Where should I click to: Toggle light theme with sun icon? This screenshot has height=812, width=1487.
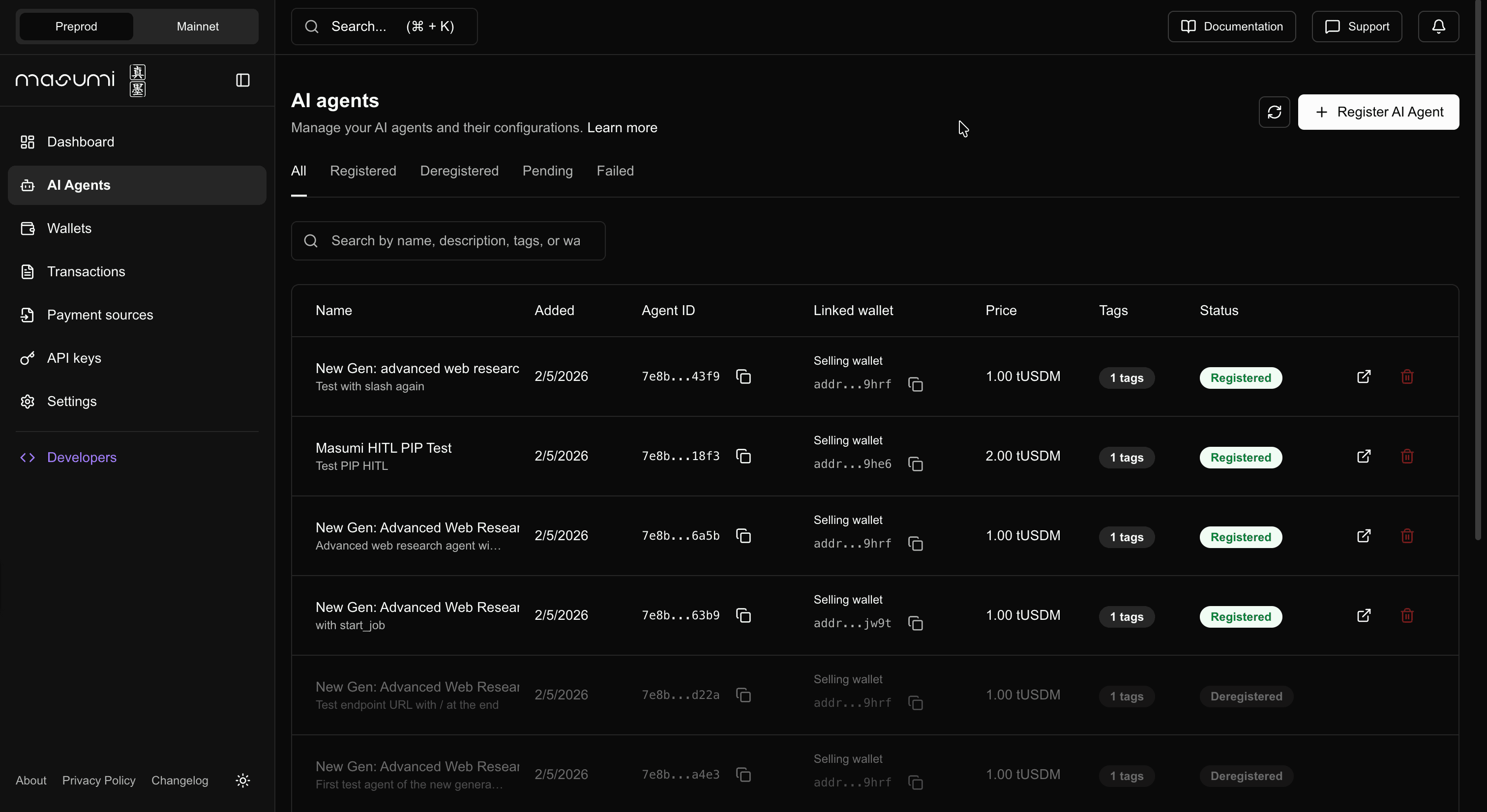242,780
